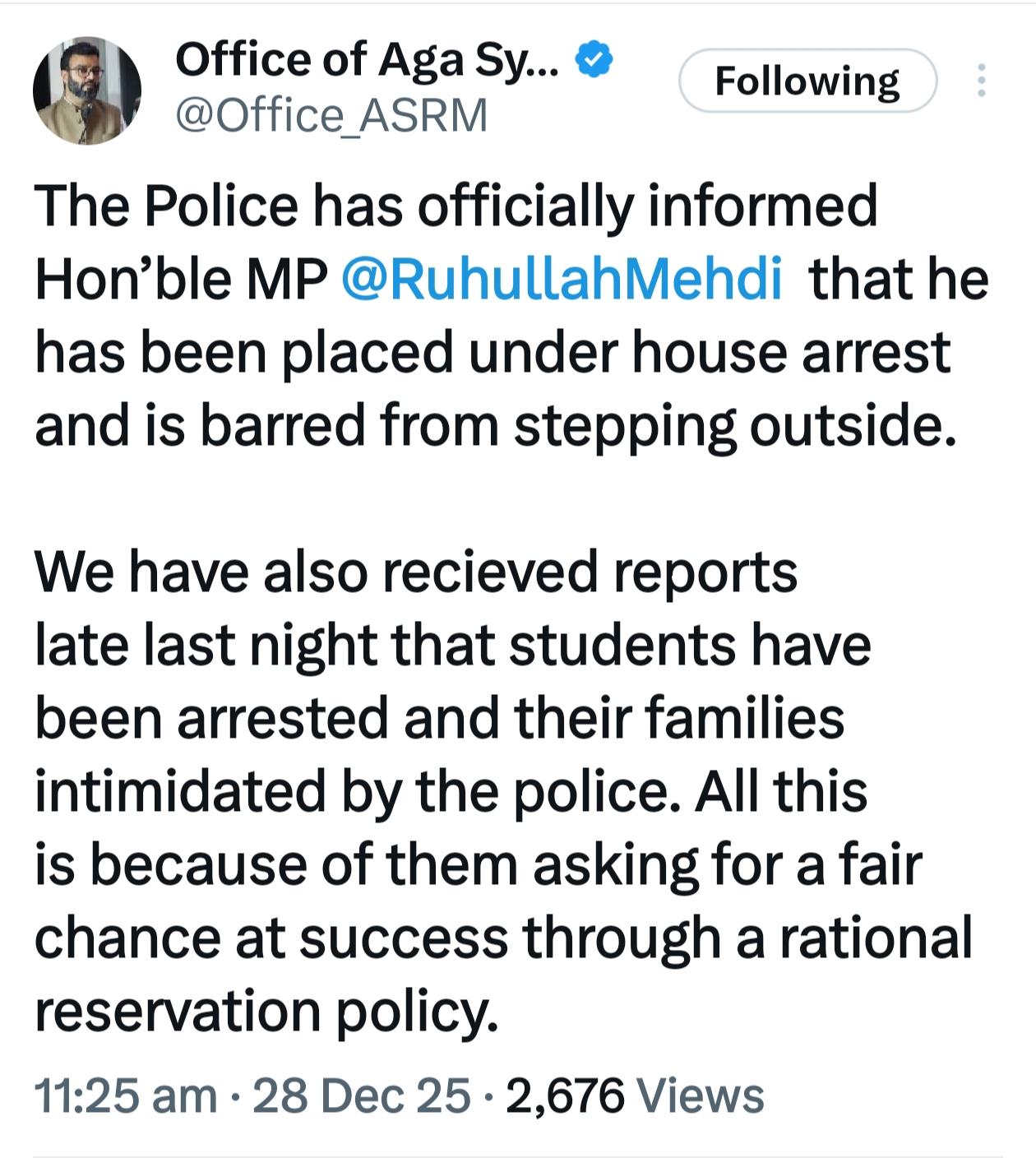1036x1158 pixels.
Task: Click the 28 Dec 25 date
Action: click(x=361, y=1096)
